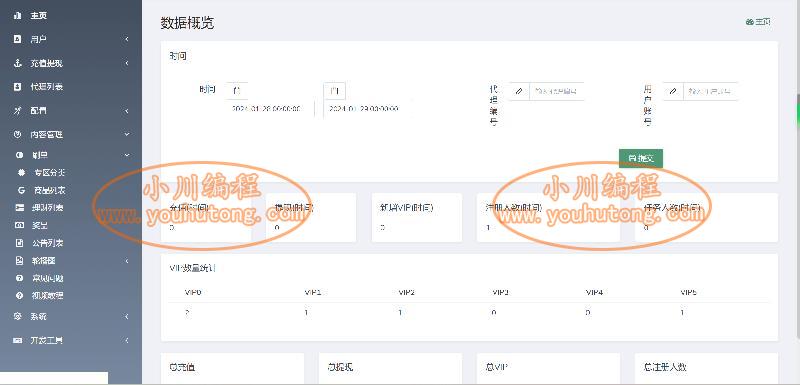Click the VIP0 column header
800x385 pixels.
(193, 293)
